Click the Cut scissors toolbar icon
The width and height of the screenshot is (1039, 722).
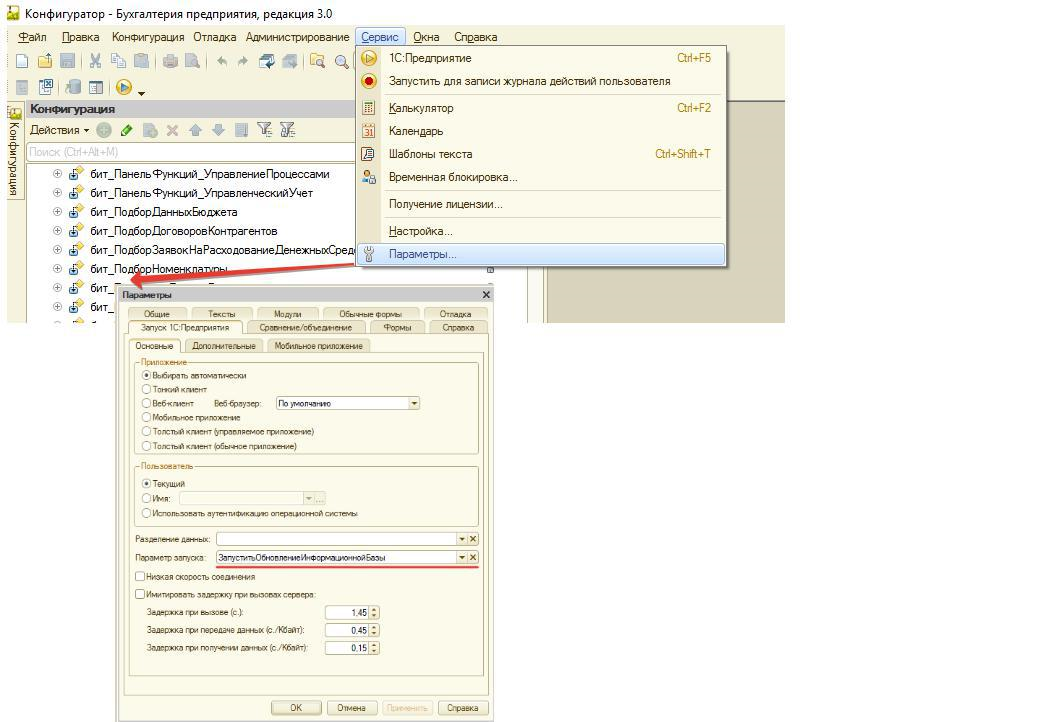95,61
